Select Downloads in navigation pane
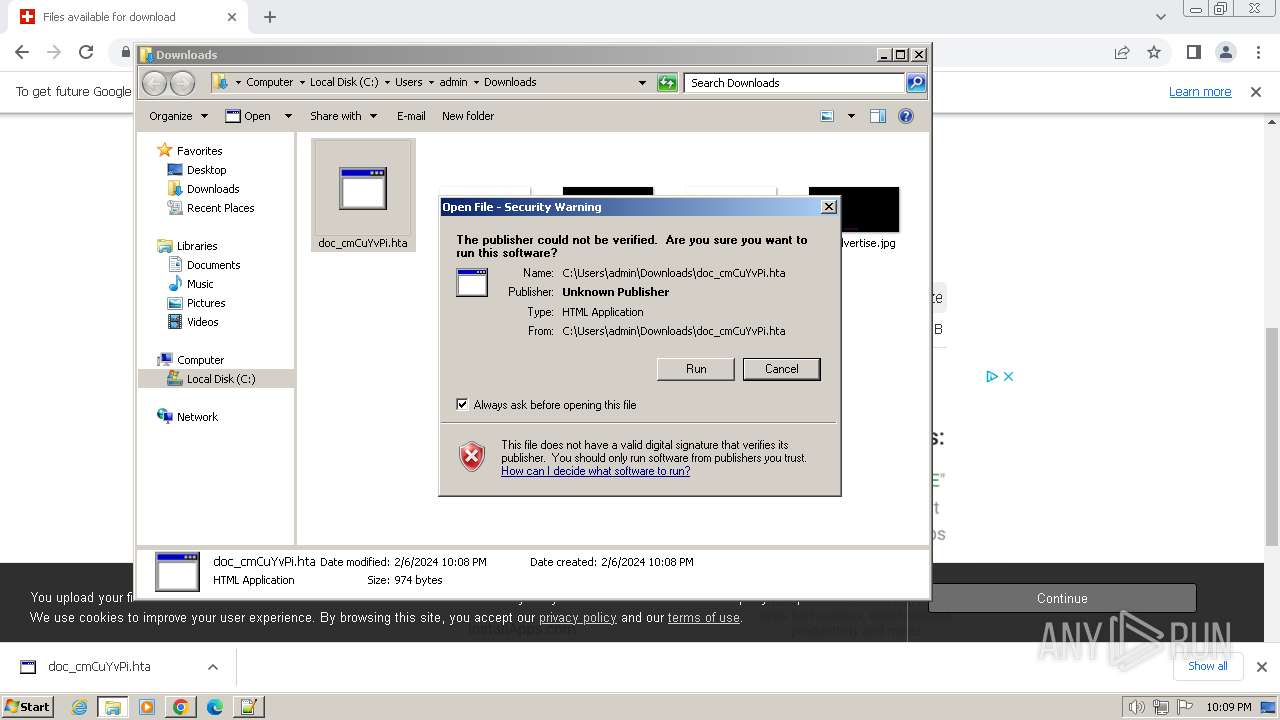Screen dimensions: 1280x720 tap(212, 189)
